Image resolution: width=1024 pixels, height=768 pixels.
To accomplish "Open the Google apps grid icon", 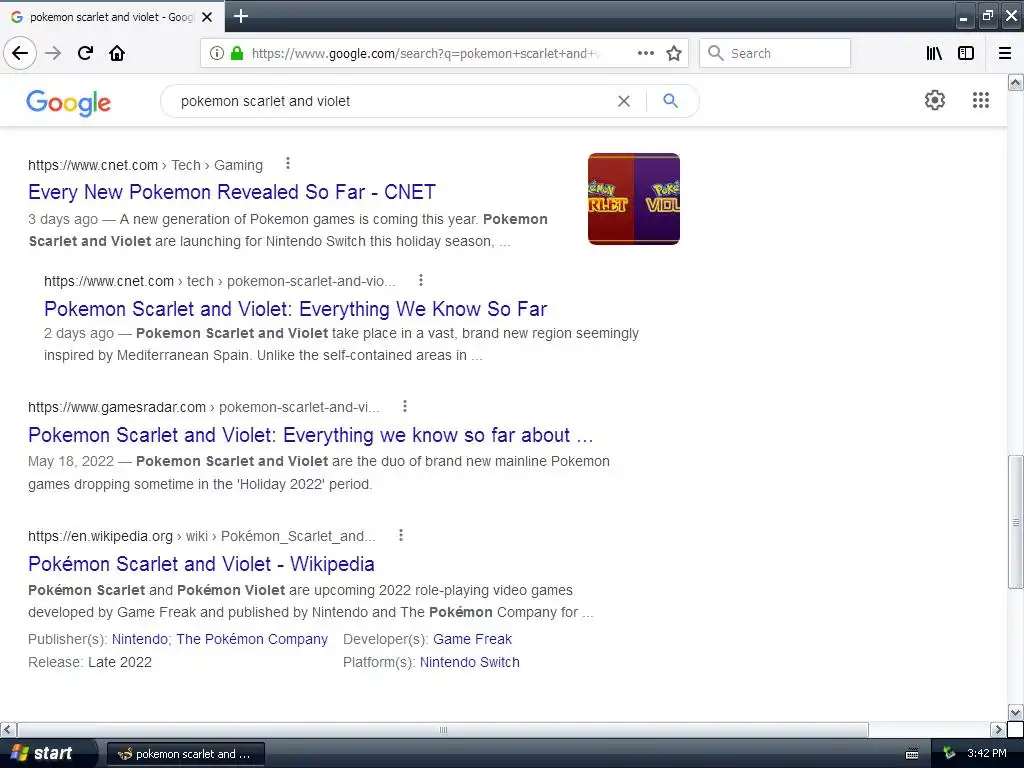I will [x=980, y=100].
